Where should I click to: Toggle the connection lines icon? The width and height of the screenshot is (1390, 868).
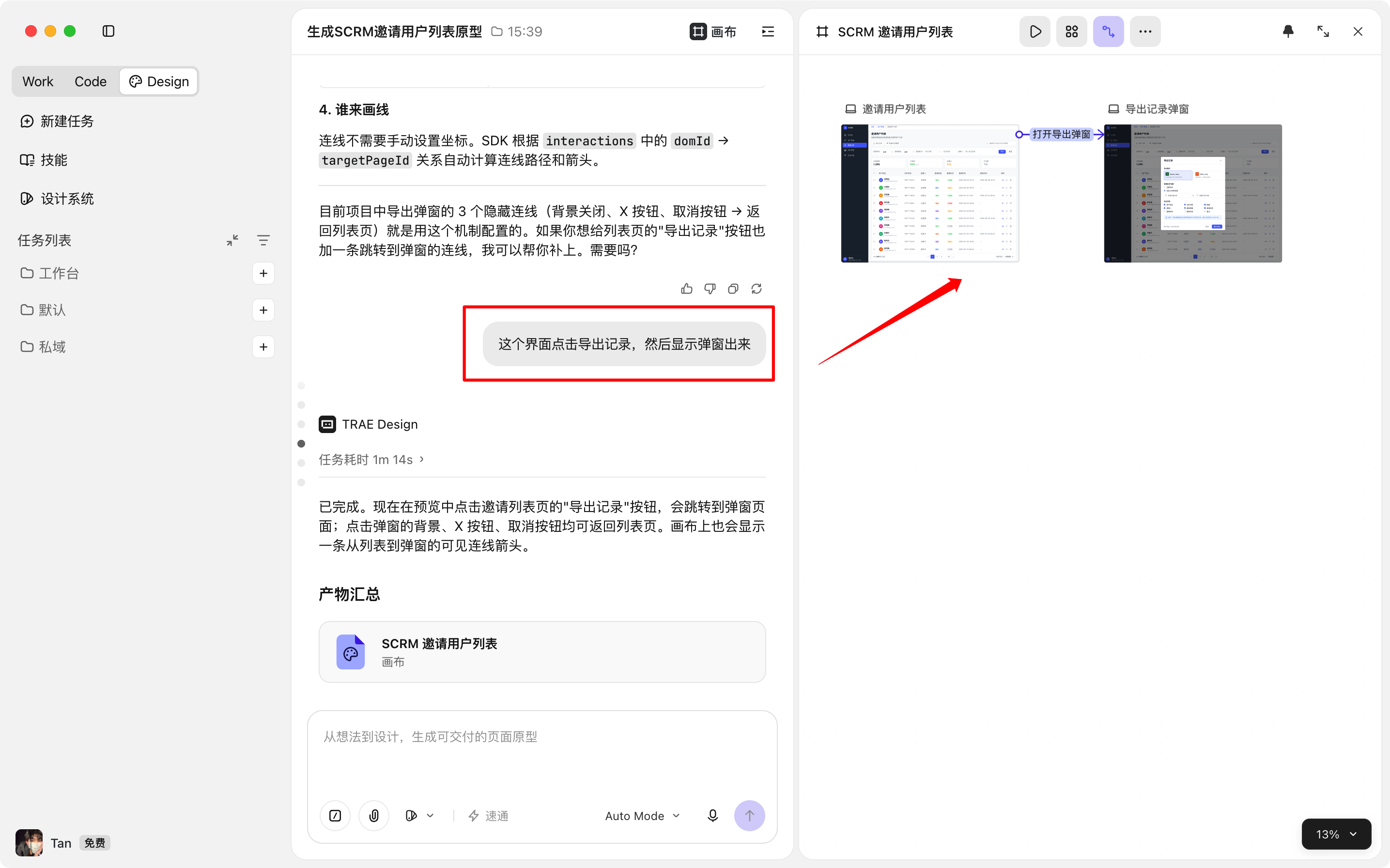pos(1108,31)
